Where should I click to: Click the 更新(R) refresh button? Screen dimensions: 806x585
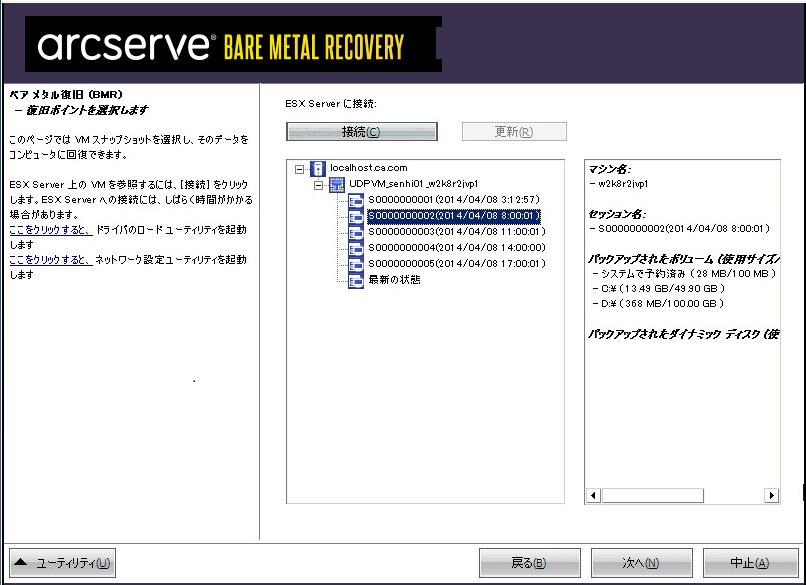[514, 132]
